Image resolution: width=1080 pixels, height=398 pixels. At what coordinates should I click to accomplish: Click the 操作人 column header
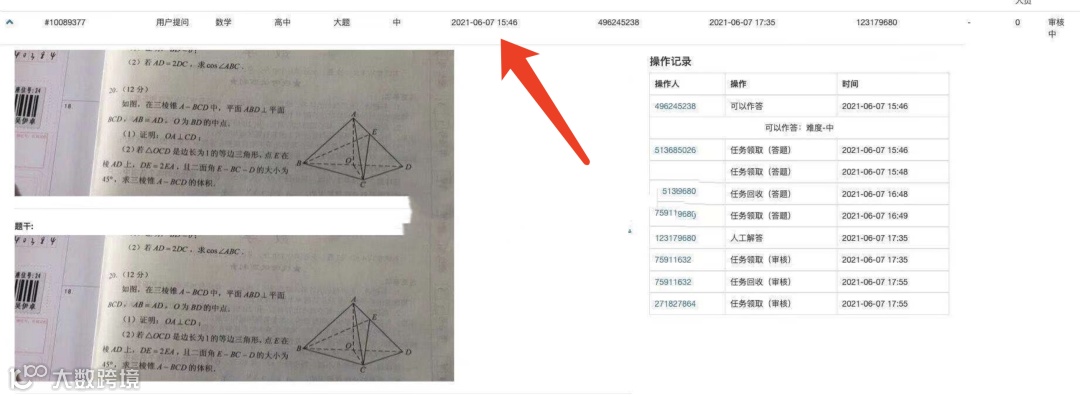click(x=667, y=84)
